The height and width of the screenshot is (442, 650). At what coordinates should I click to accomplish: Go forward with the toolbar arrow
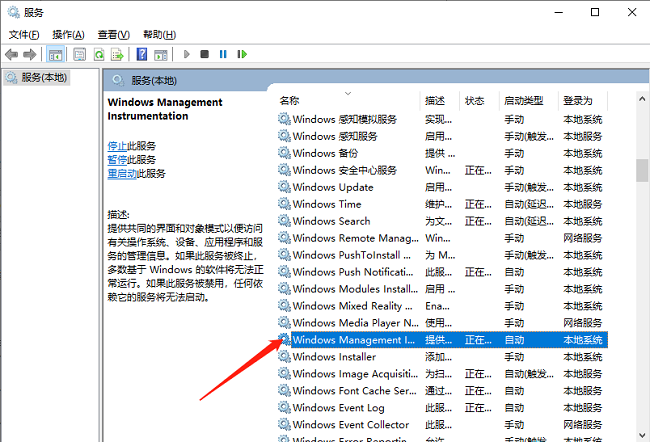30,54
